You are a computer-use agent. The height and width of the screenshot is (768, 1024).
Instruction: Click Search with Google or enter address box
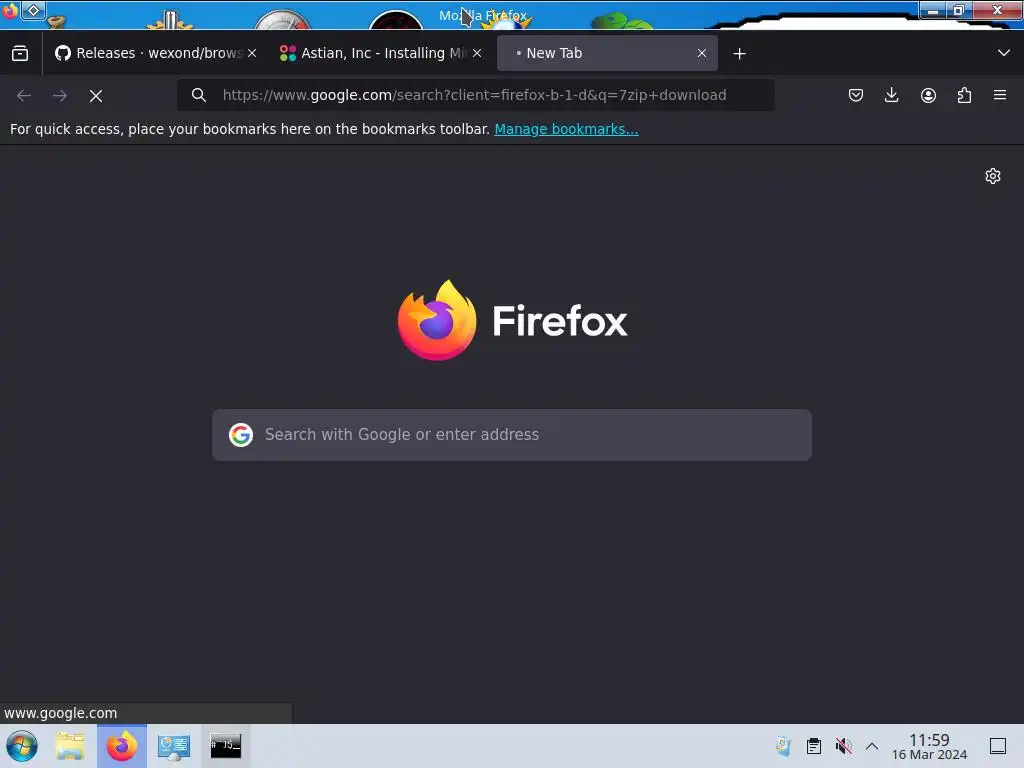(x=512, y=435)
